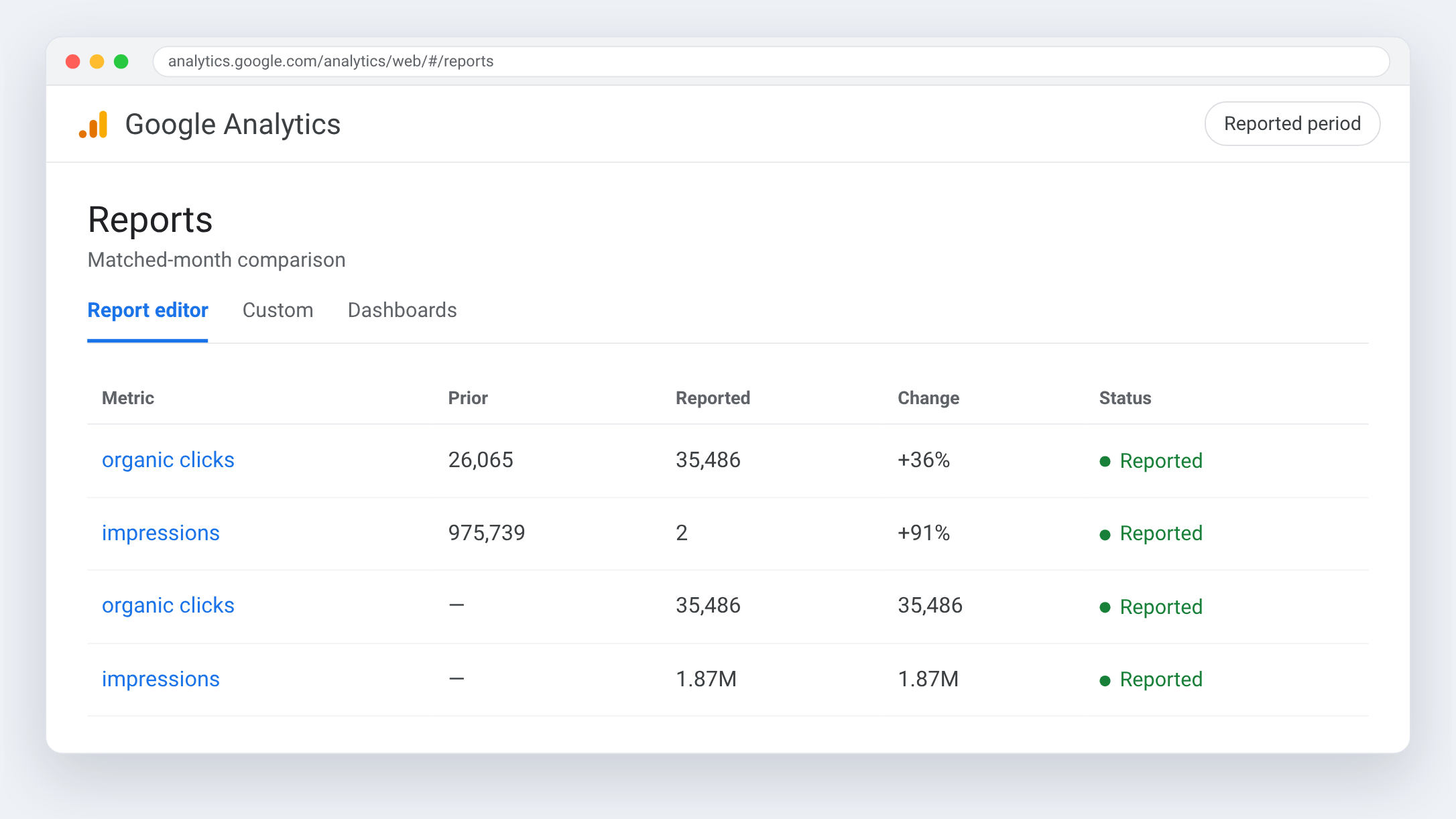Click the green maximize window button
The height and width of the screenshot is (819, 1456).
[121, 62]
